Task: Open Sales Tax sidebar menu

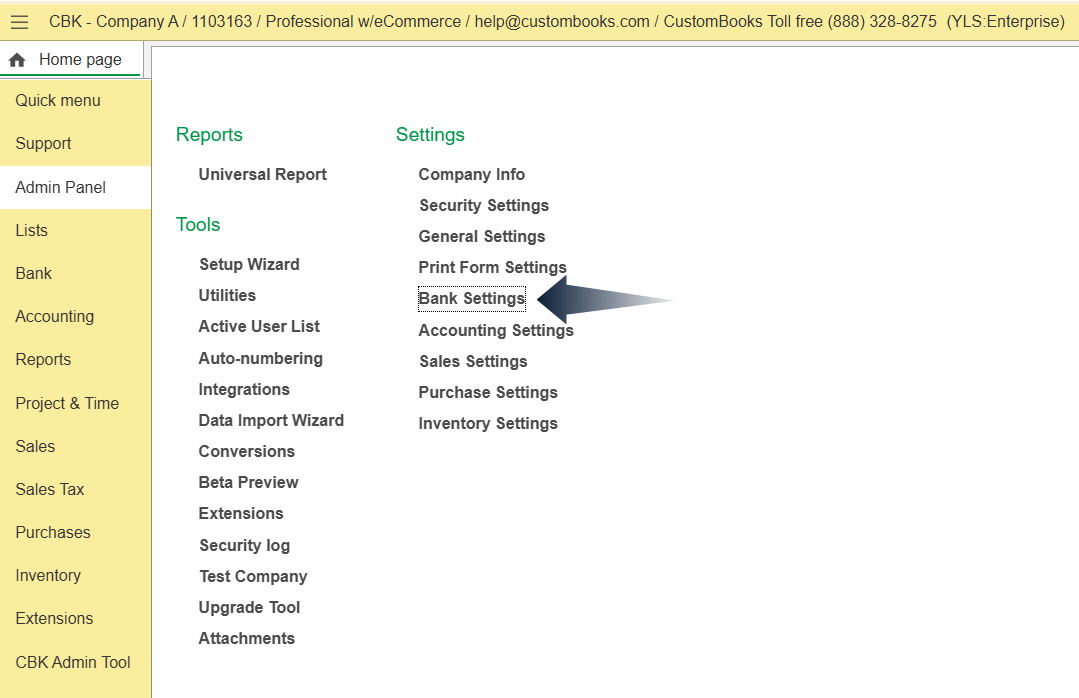Action: 50,489
